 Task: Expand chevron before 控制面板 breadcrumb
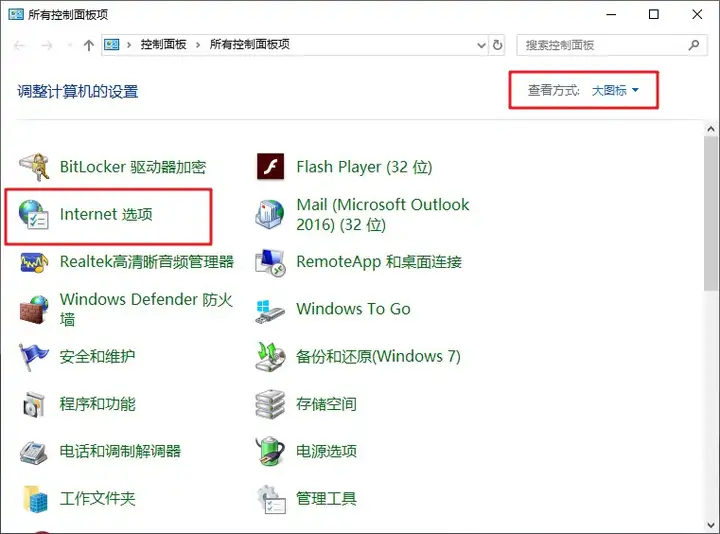(x=129, y=45)
